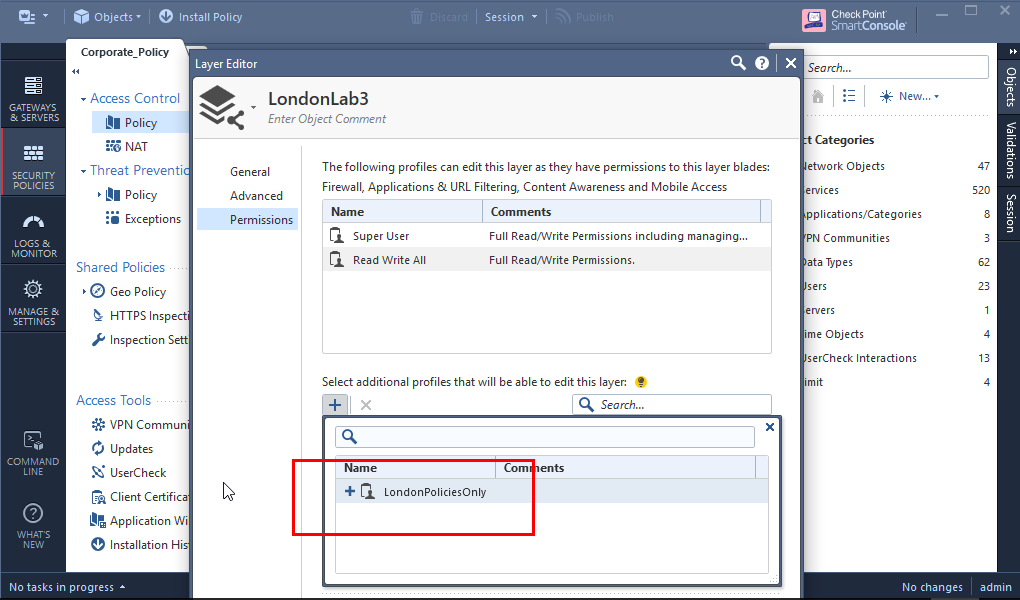Open the Objects menu
Screen dimensions: 1020x600
(x=107, y=17)
